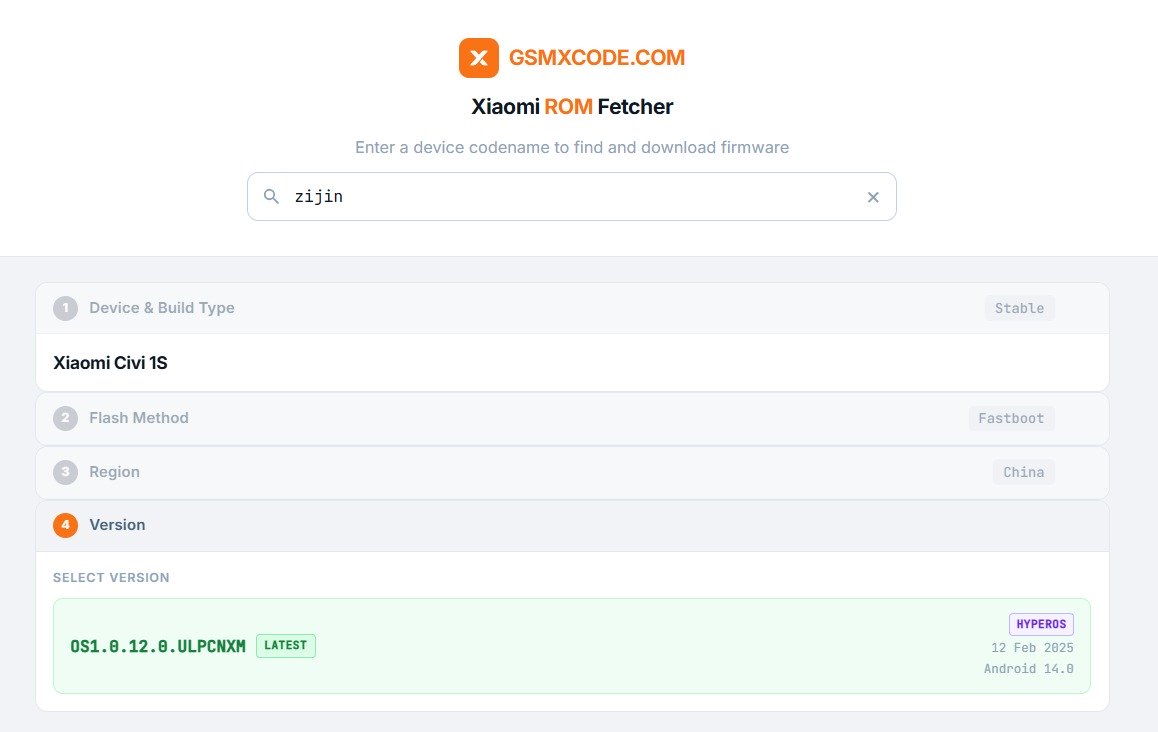Clear the search field with the X
Viewport: 1158px width, 732px height.
[x=873, y=197]
